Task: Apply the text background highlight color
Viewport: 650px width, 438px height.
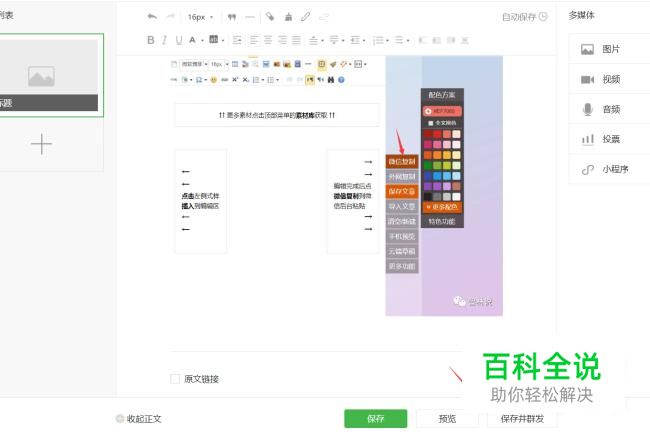Action: coord(213,40)
